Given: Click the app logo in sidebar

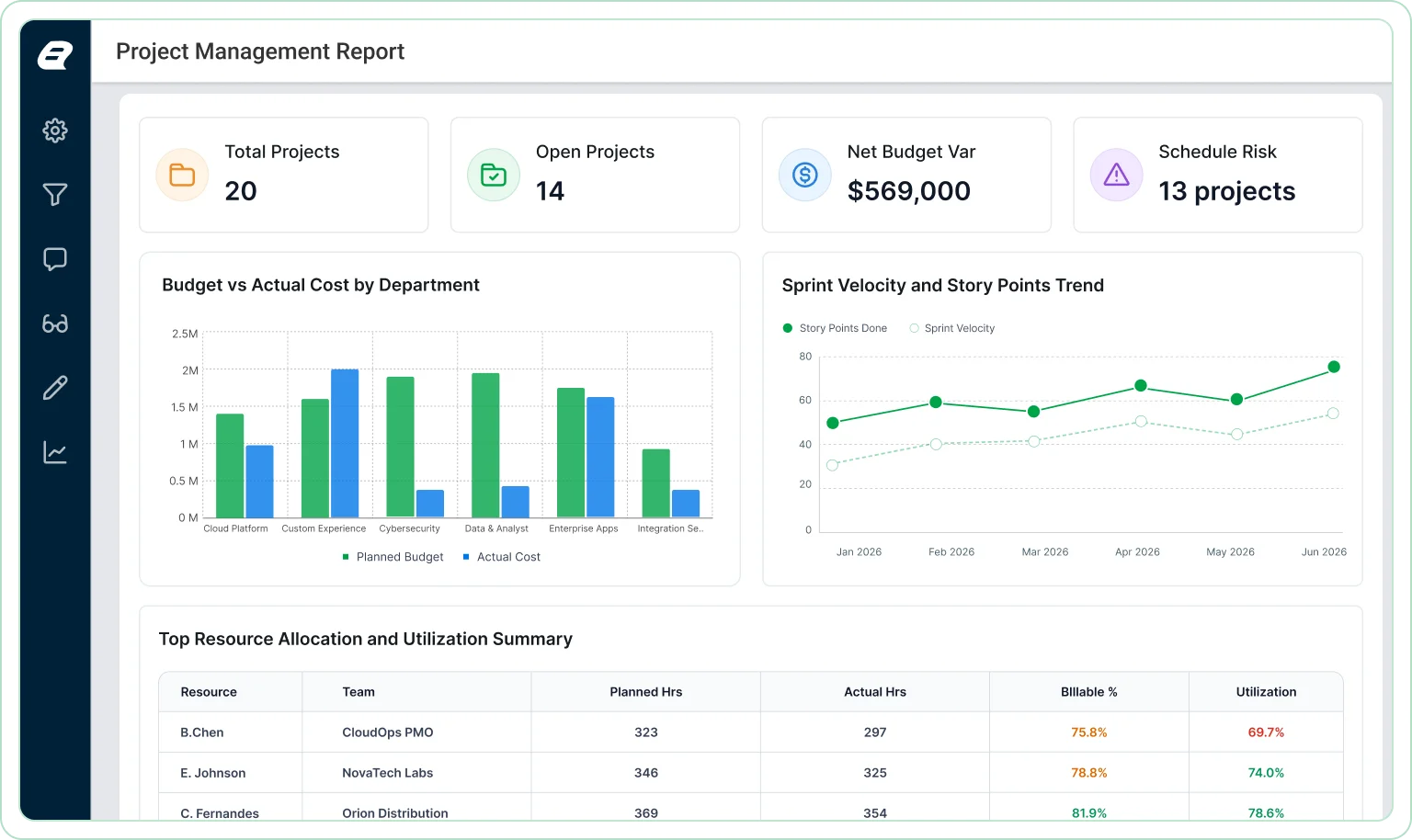Looking at the screenshot, I should click(55, 55).
